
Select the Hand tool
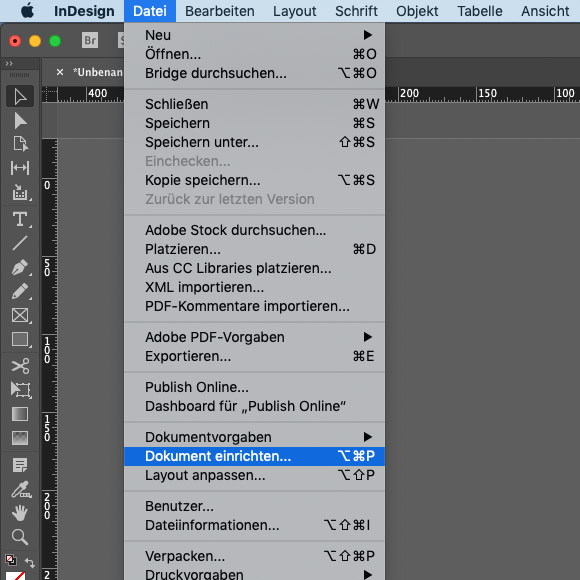[20, 513]
